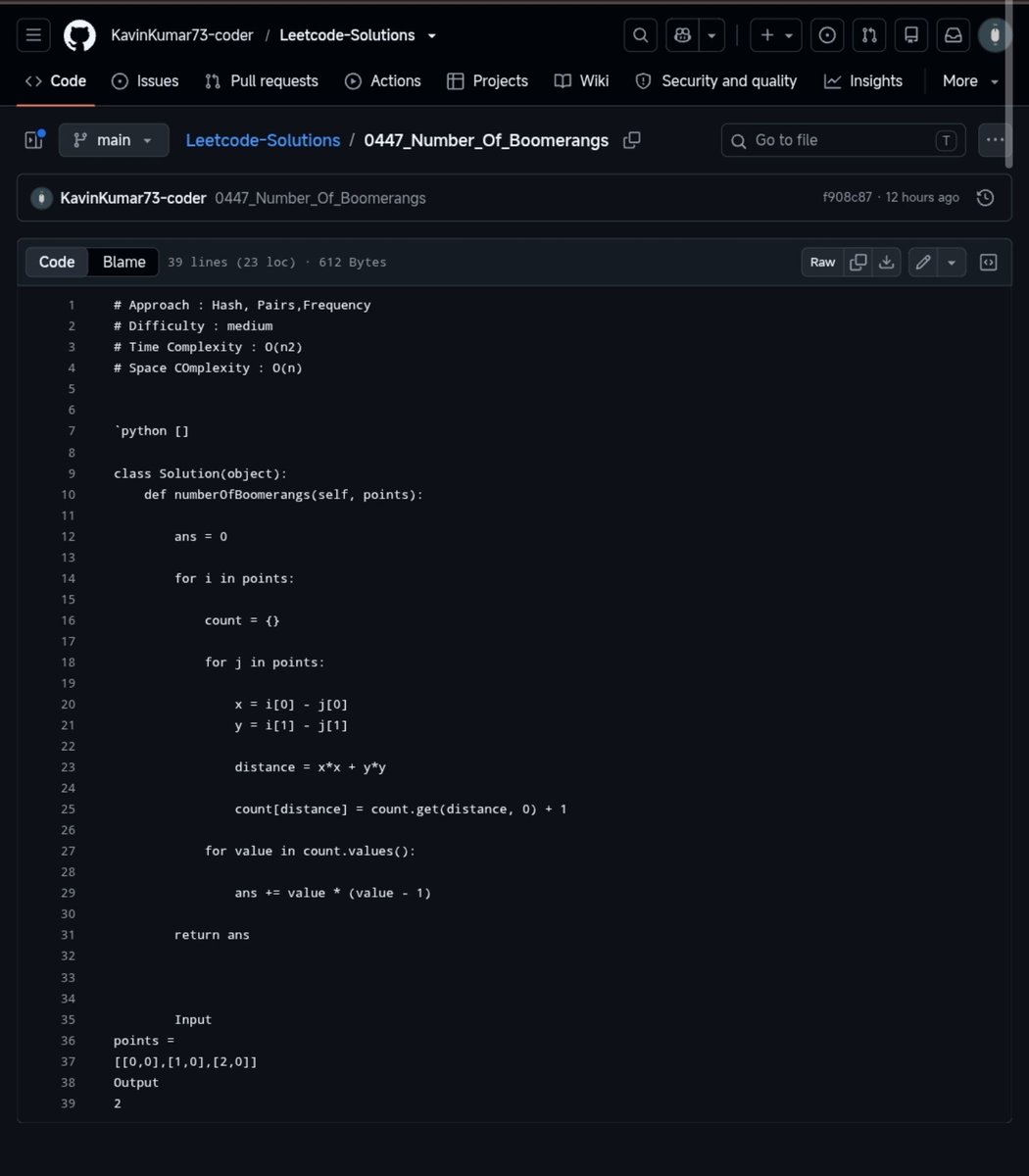Click the 'count = {}' code line
This screenshot has width=1029, height=1176.
coord(242,620)
